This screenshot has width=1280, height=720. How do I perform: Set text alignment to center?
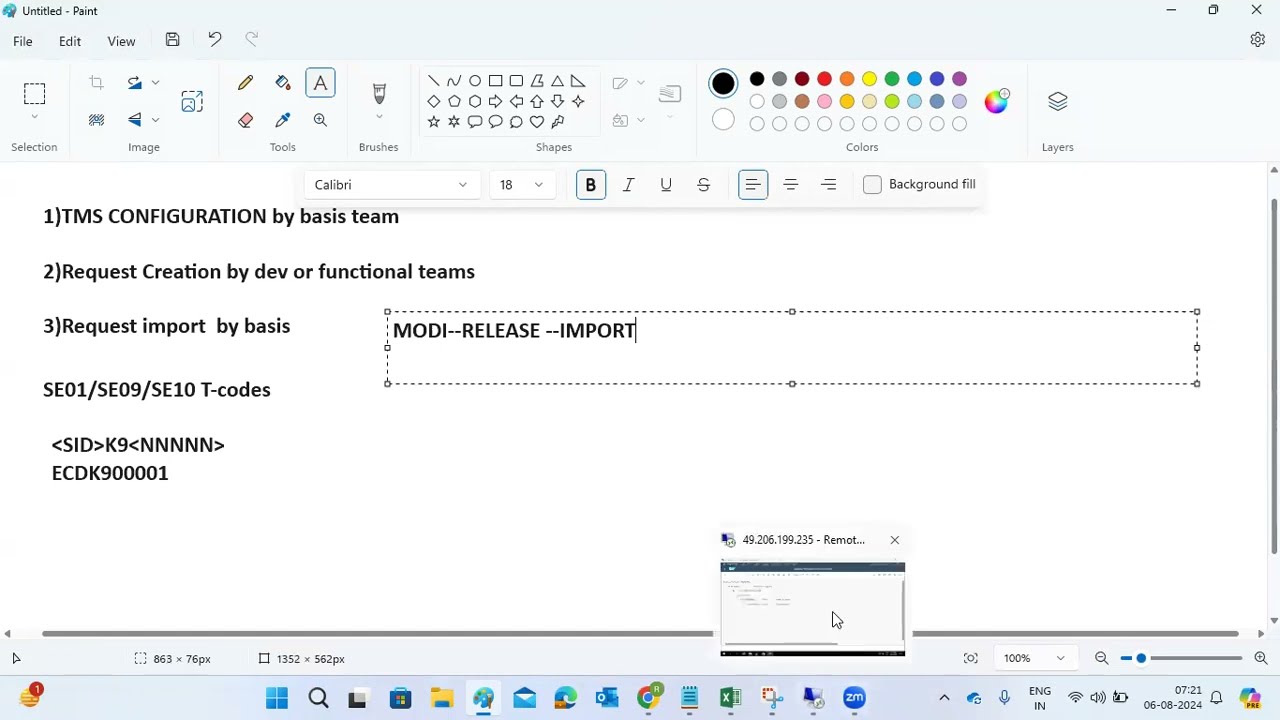point(791,185)
